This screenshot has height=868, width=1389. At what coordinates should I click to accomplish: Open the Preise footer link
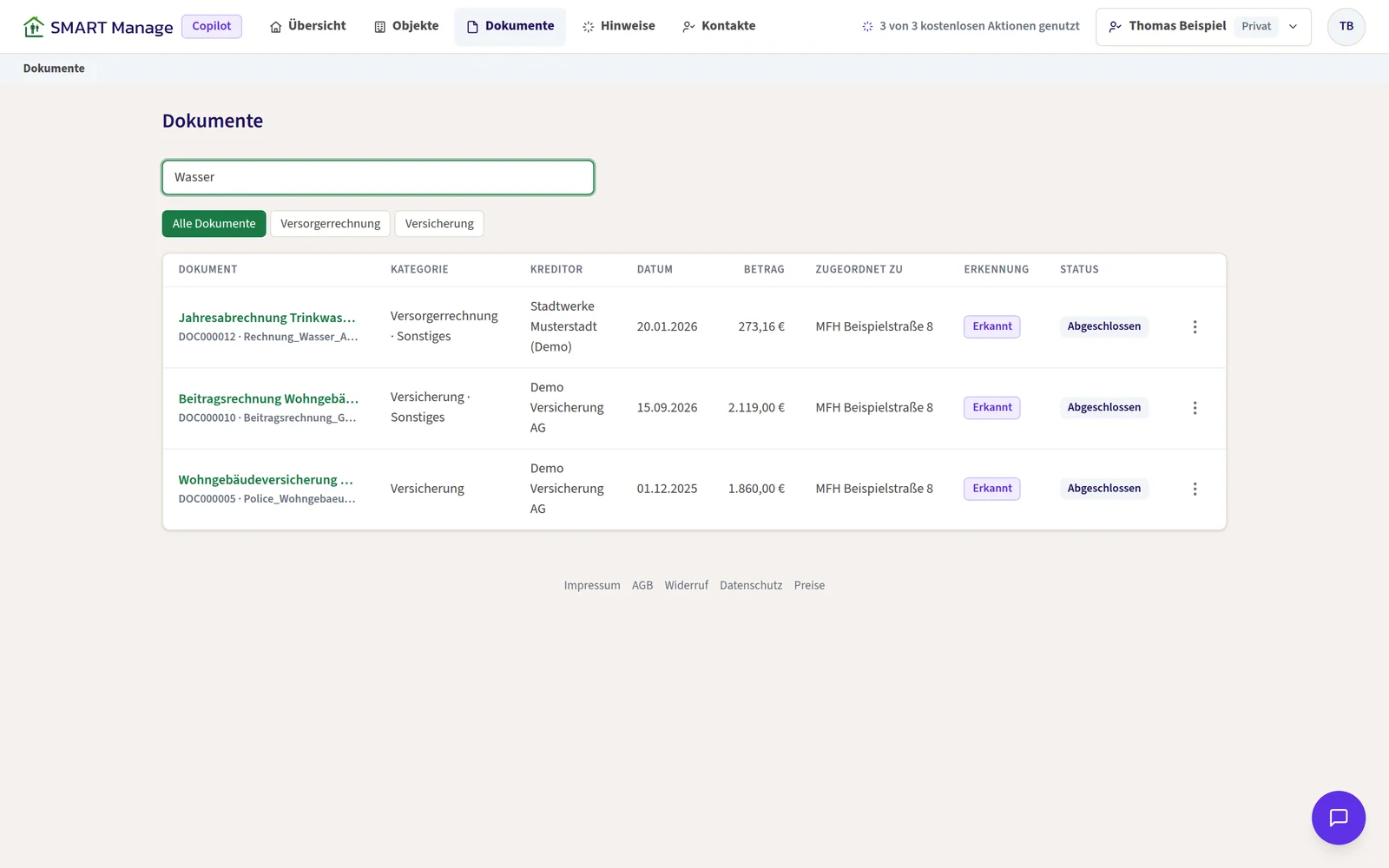[x=809, y=586]
